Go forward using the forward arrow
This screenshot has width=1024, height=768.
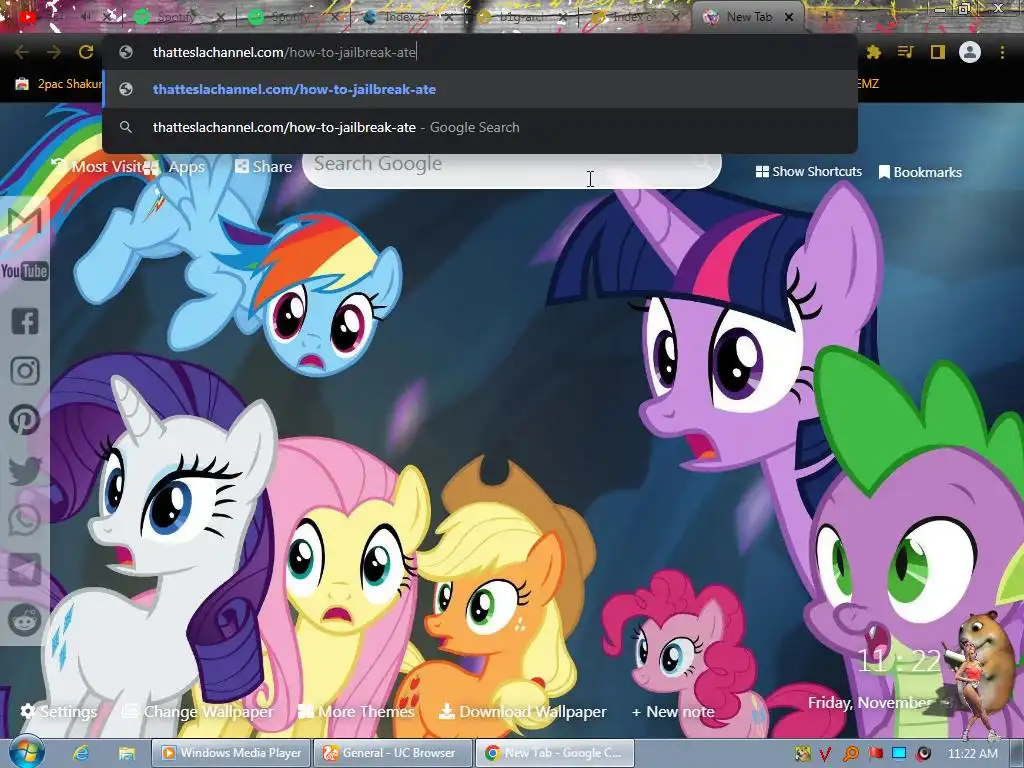(x=54, y=52)
